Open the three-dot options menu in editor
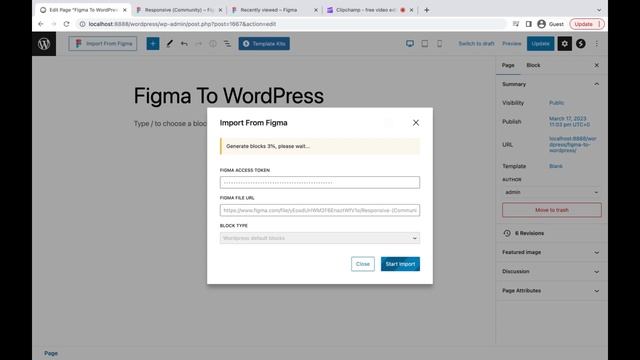 coord(596,44)
